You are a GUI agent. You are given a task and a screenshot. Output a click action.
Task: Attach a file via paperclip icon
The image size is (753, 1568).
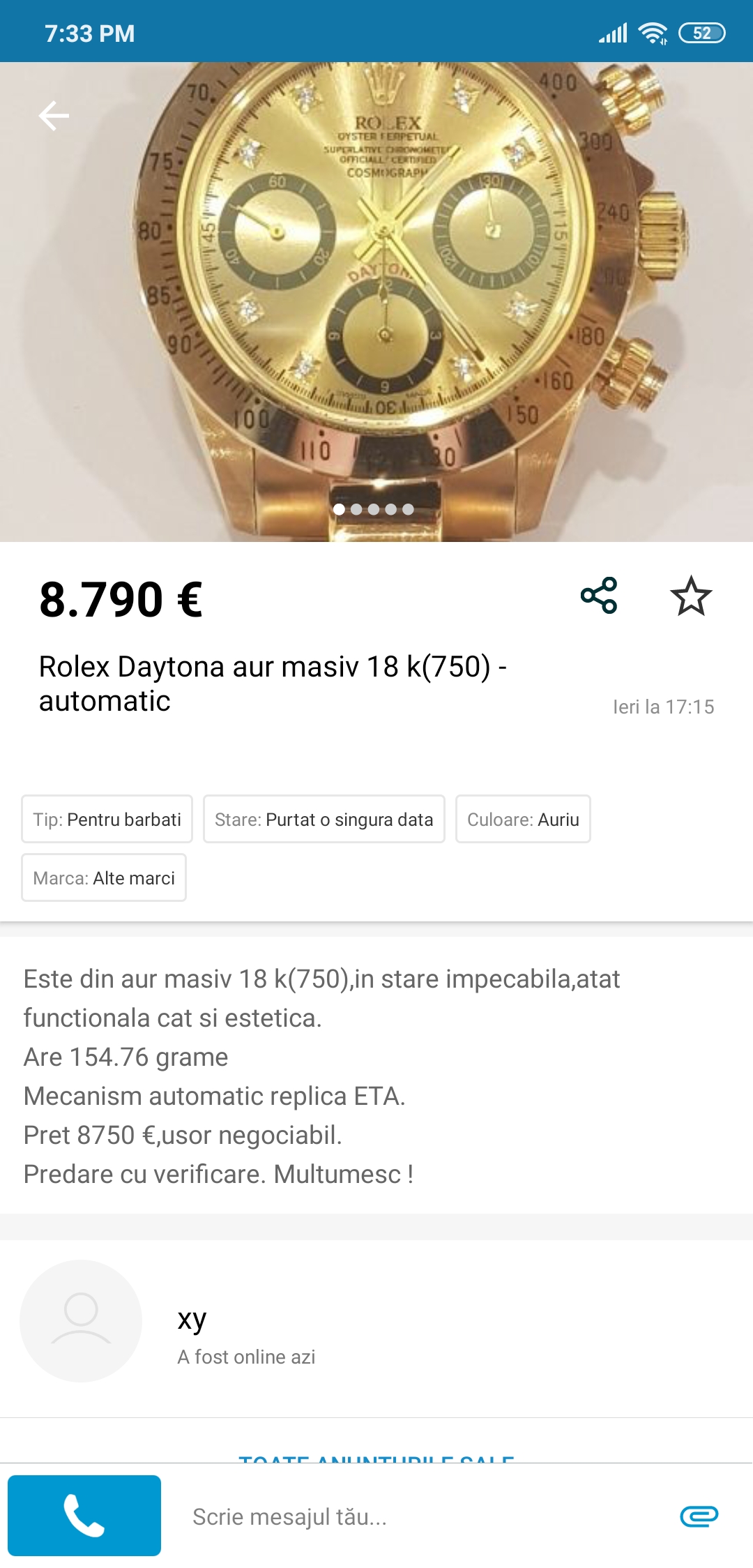tap(699, 1516)
